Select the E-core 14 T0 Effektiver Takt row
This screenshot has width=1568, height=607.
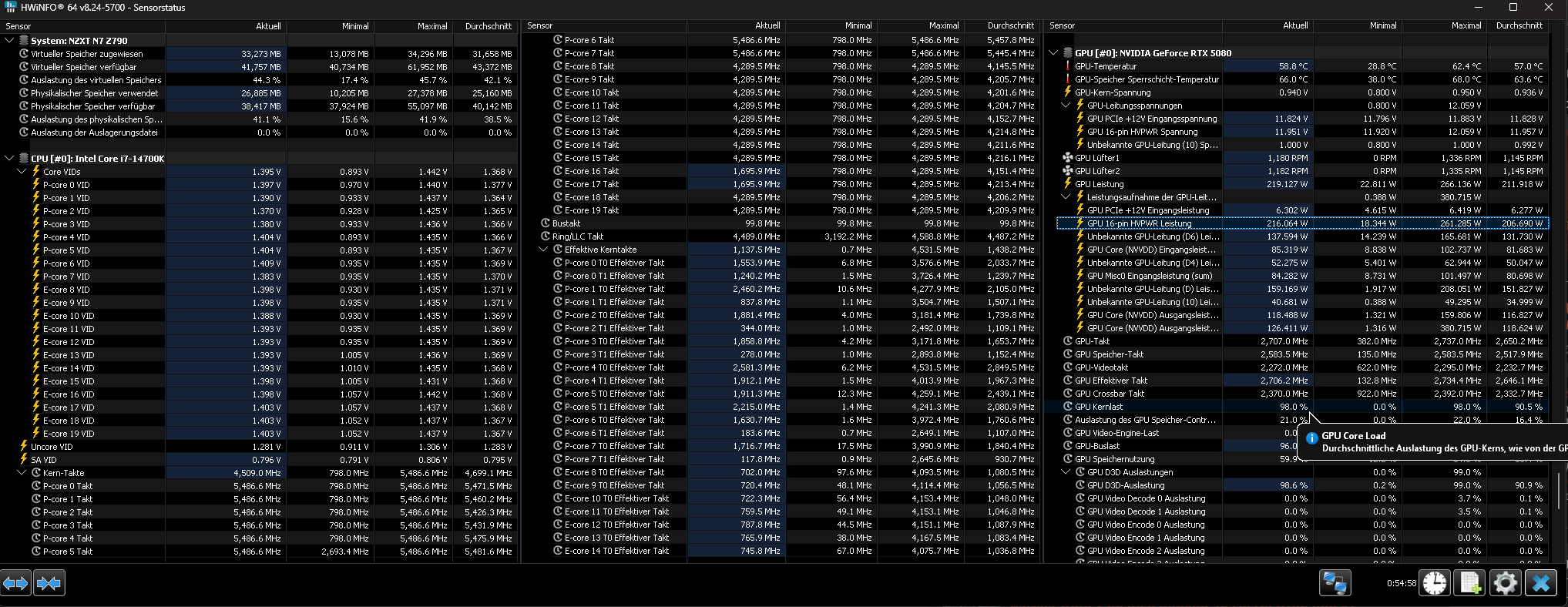coord(781,551)
